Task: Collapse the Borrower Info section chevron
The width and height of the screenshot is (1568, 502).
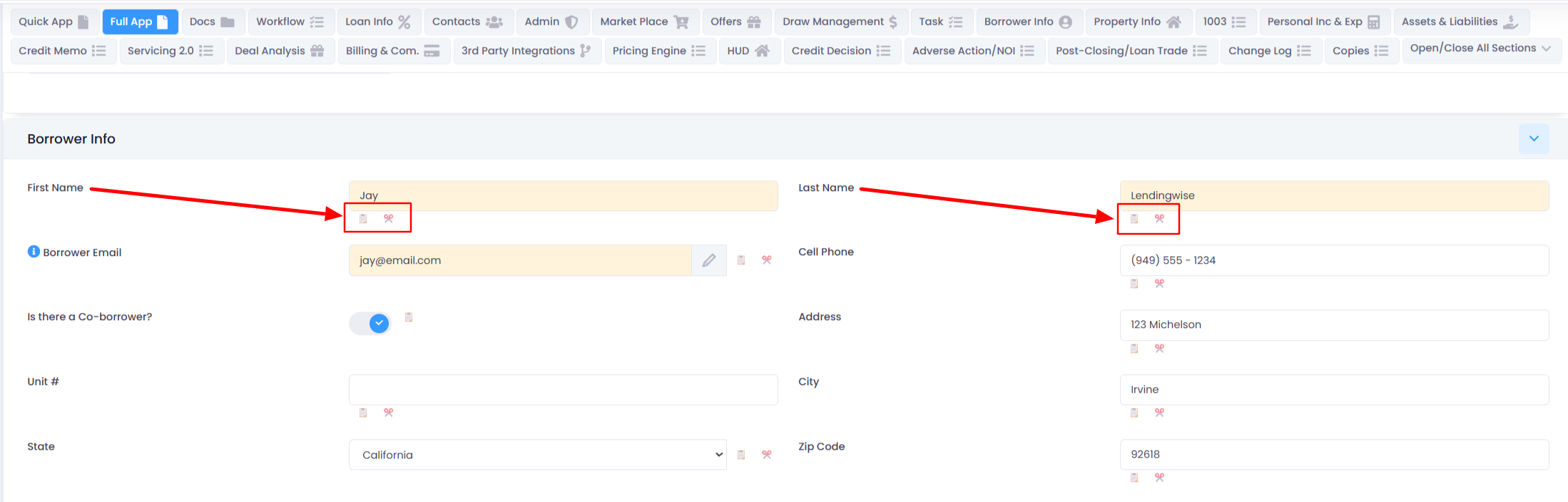Action: (x=1534, y=139)
